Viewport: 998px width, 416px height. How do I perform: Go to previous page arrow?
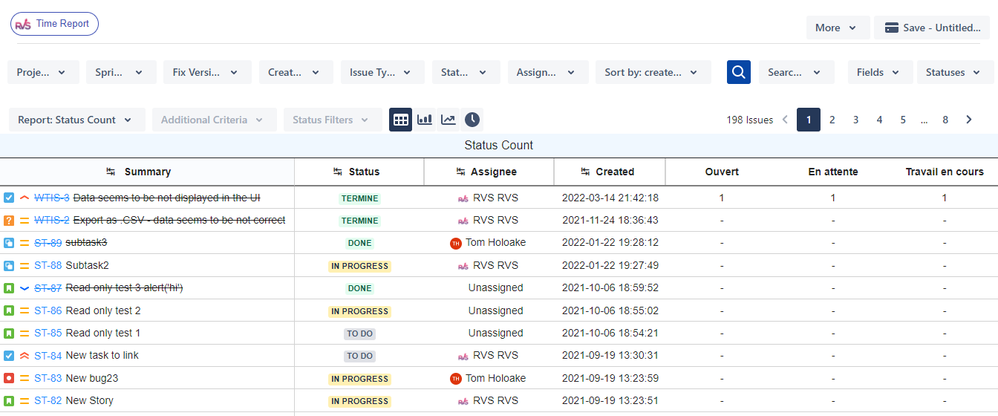coord(785,120)
